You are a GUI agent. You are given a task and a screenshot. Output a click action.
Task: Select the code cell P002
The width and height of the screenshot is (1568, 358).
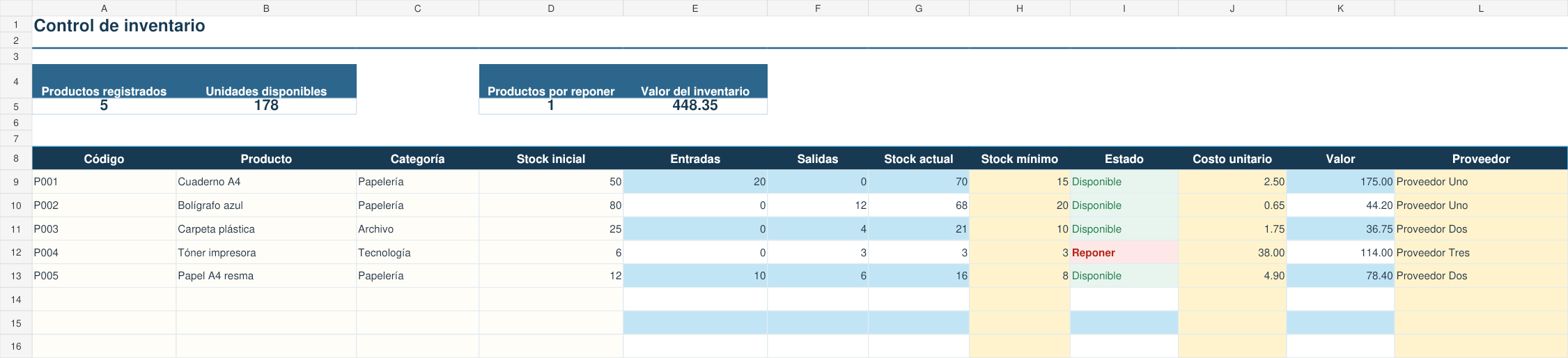point(104,205)
